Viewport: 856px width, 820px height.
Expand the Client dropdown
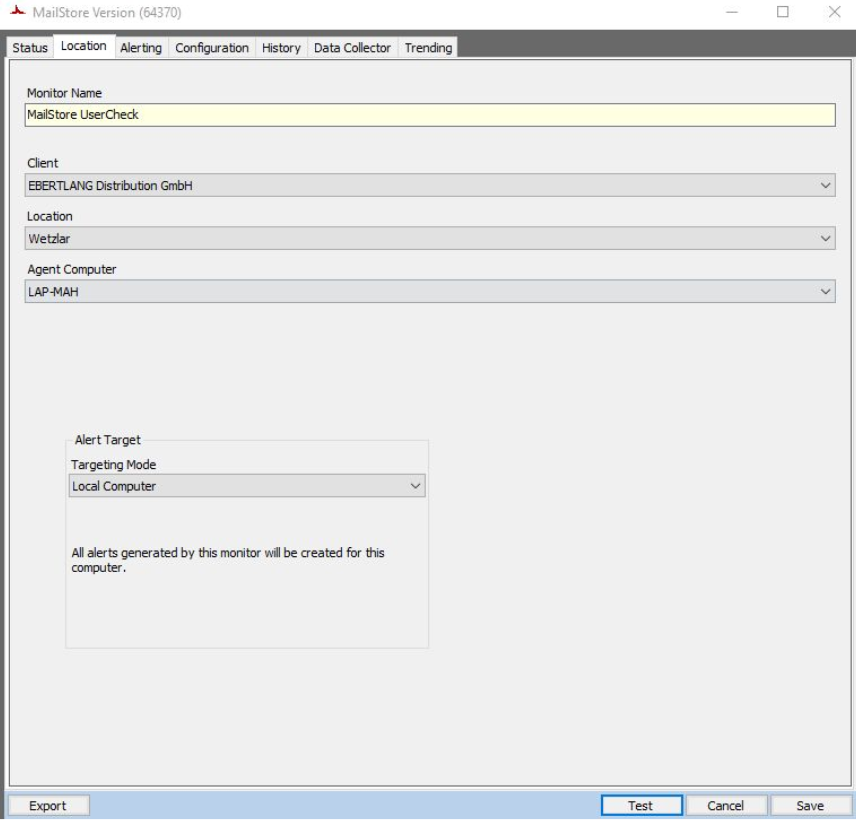click(430, 185)
